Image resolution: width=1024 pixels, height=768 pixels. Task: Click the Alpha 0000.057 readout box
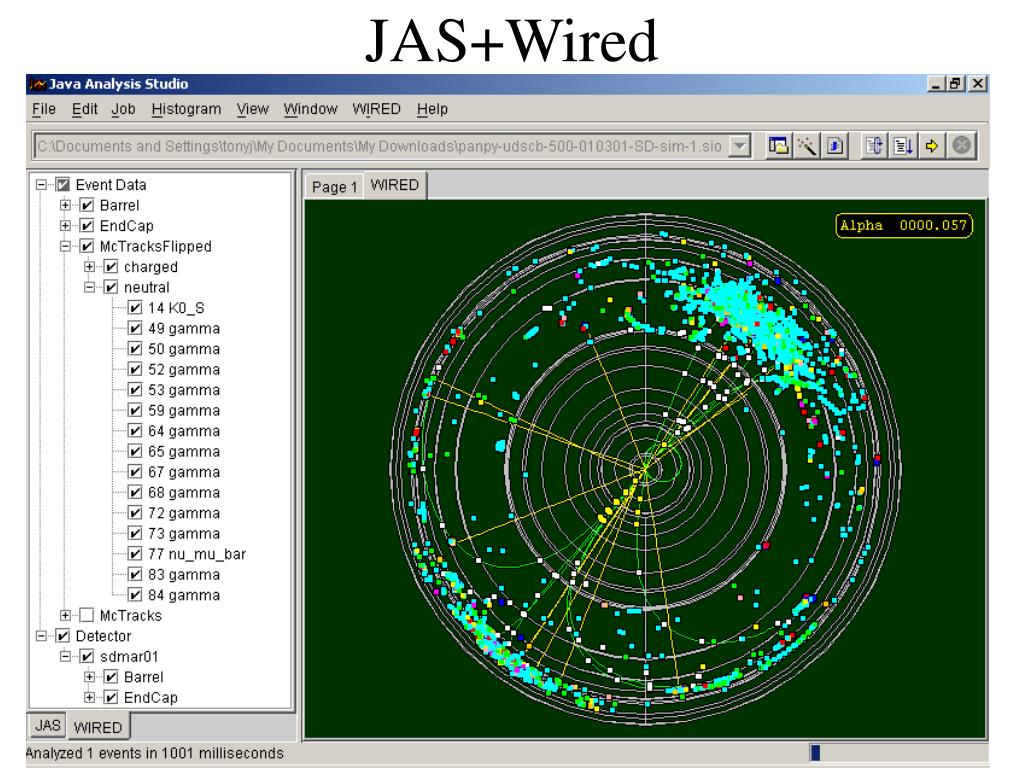tap(904, 226)
